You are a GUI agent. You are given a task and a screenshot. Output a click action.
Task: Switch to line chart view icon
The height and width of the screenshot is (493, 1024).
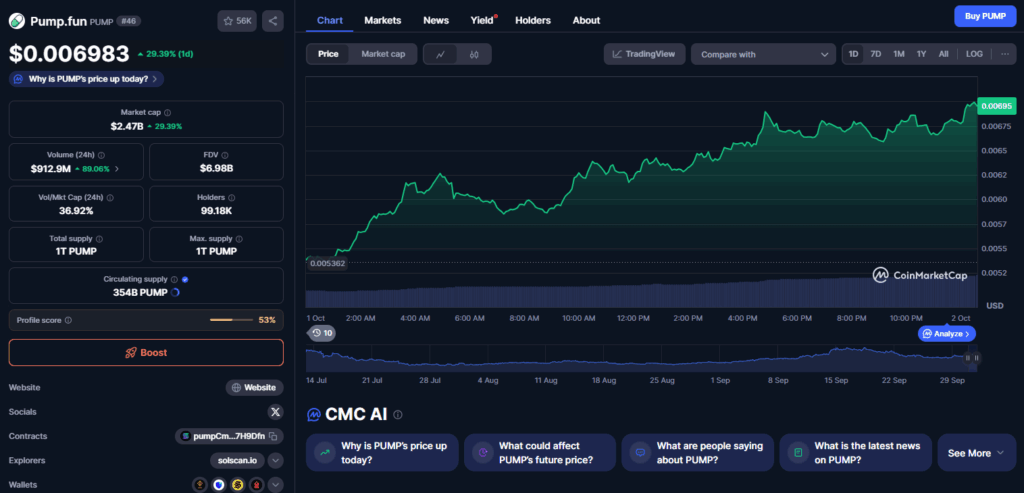(440, 54)
